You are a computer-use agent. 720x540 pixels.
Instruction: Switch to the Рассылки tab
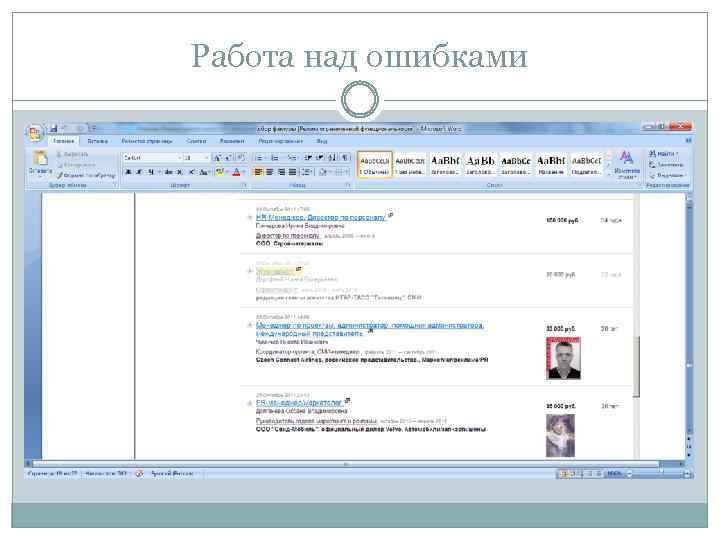point(231,141)
